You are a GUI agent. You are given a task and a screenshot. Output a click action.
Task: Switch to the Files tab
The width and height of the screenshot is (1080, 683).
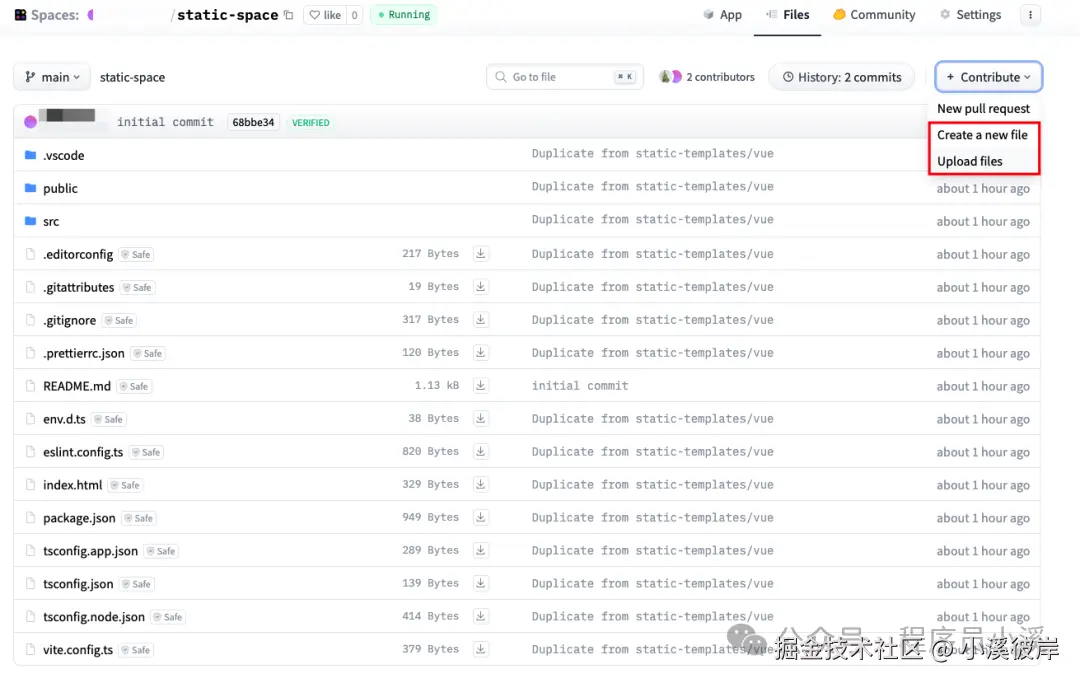click(787, 14)
